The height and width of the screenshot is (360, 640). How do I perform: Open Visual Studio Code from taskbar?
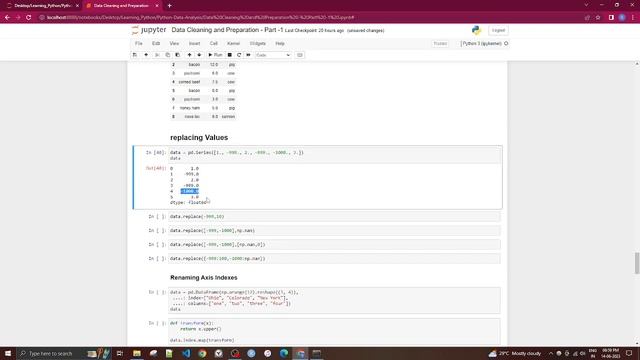click(x=186, y=353)
